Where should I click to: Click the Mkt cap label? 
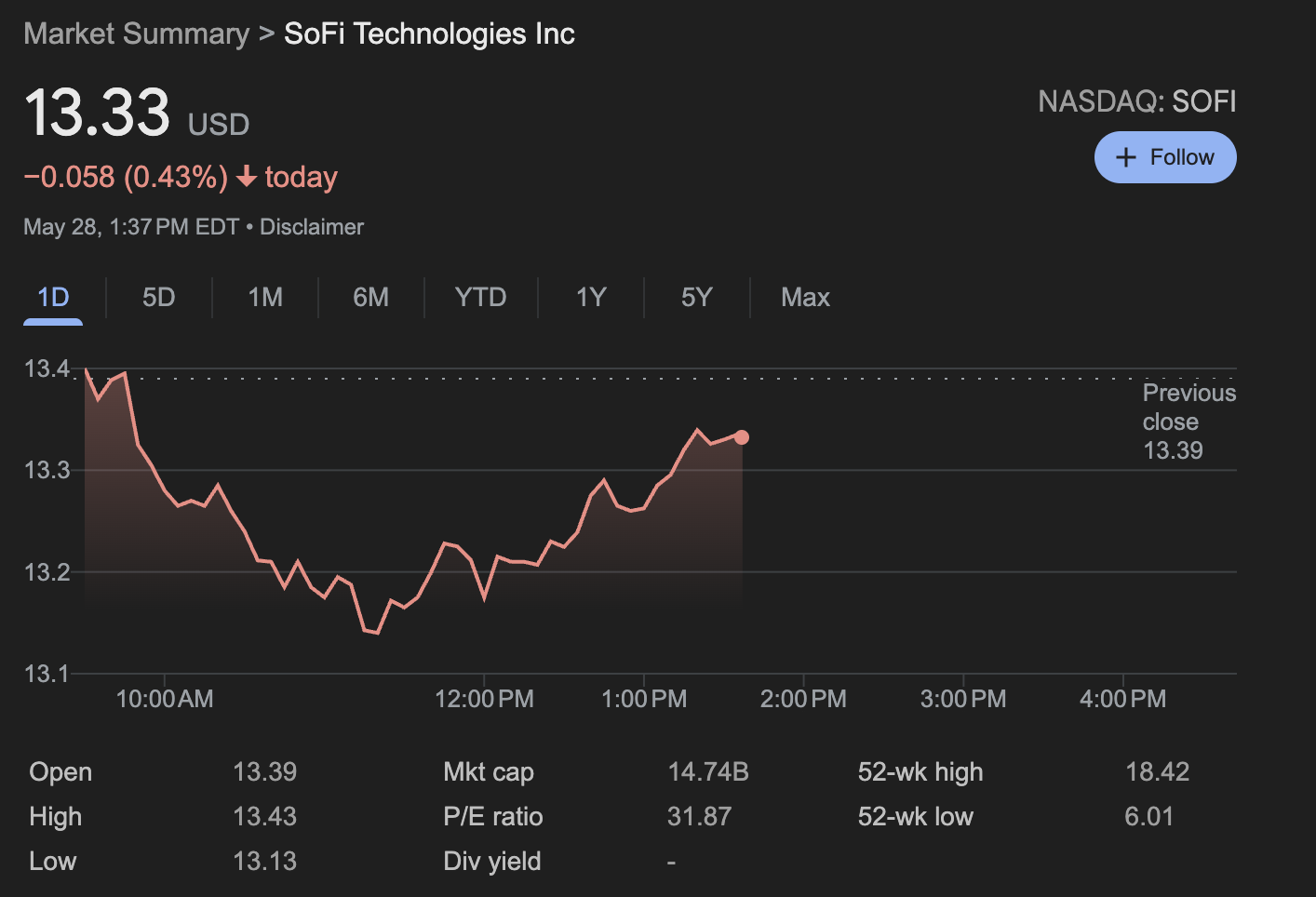pos(489,771)
